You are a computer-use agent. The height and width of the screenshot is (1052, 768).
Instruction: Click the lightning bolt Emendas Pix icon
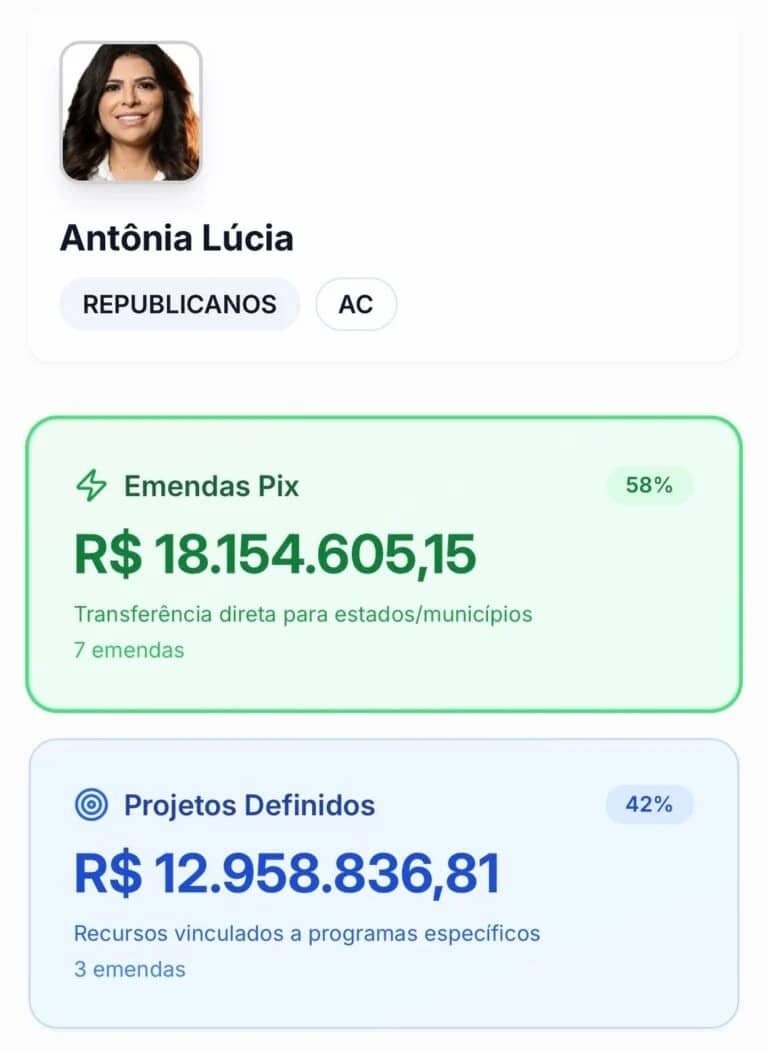[91, 486]
